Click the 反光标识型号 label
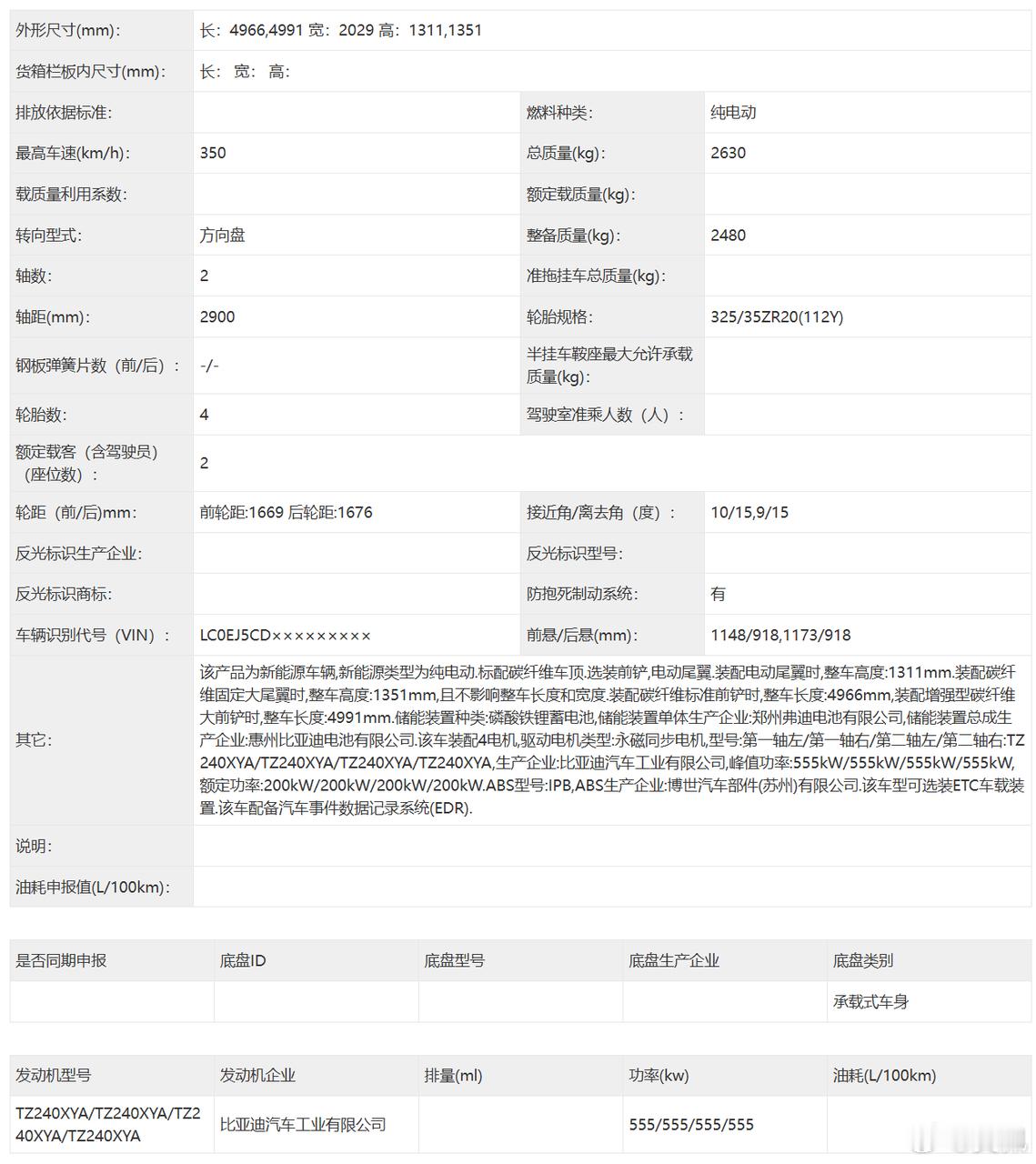Screen dimensions: 1036x1164 point(575,553)
